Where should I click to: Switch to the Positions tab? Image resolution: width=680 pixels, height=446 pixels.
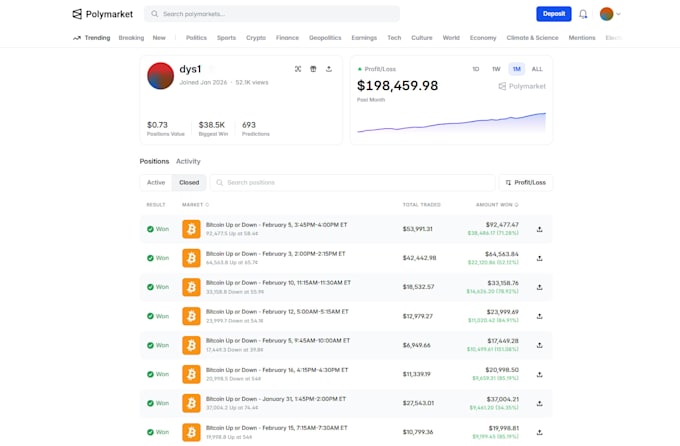154,161
